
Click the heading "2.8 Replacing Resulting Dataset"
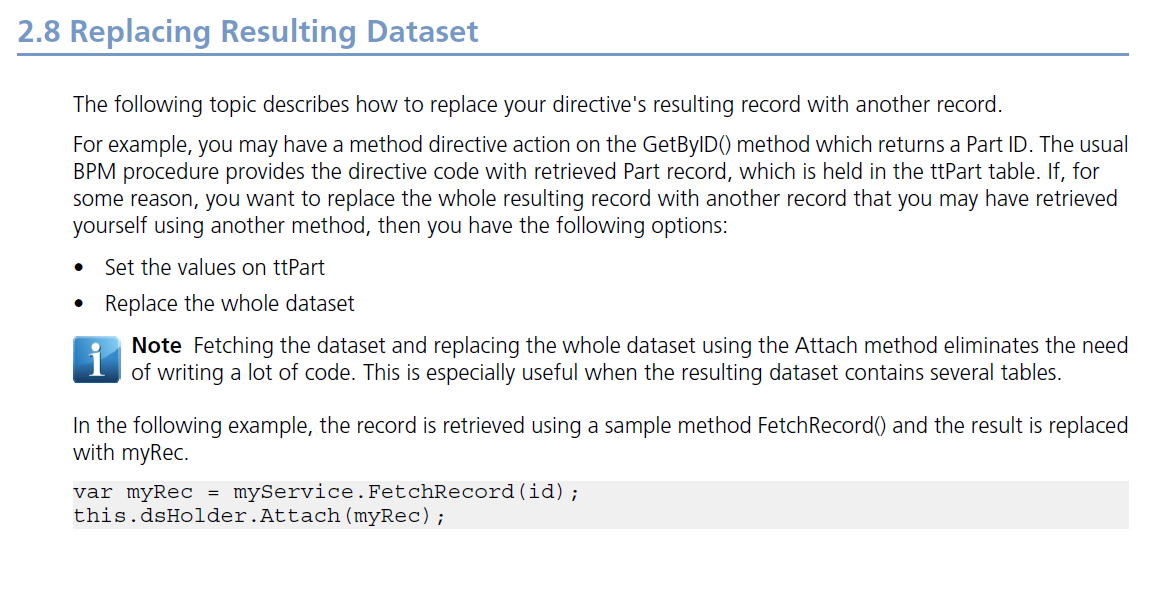pyautogui.click(x=248, y=31)
